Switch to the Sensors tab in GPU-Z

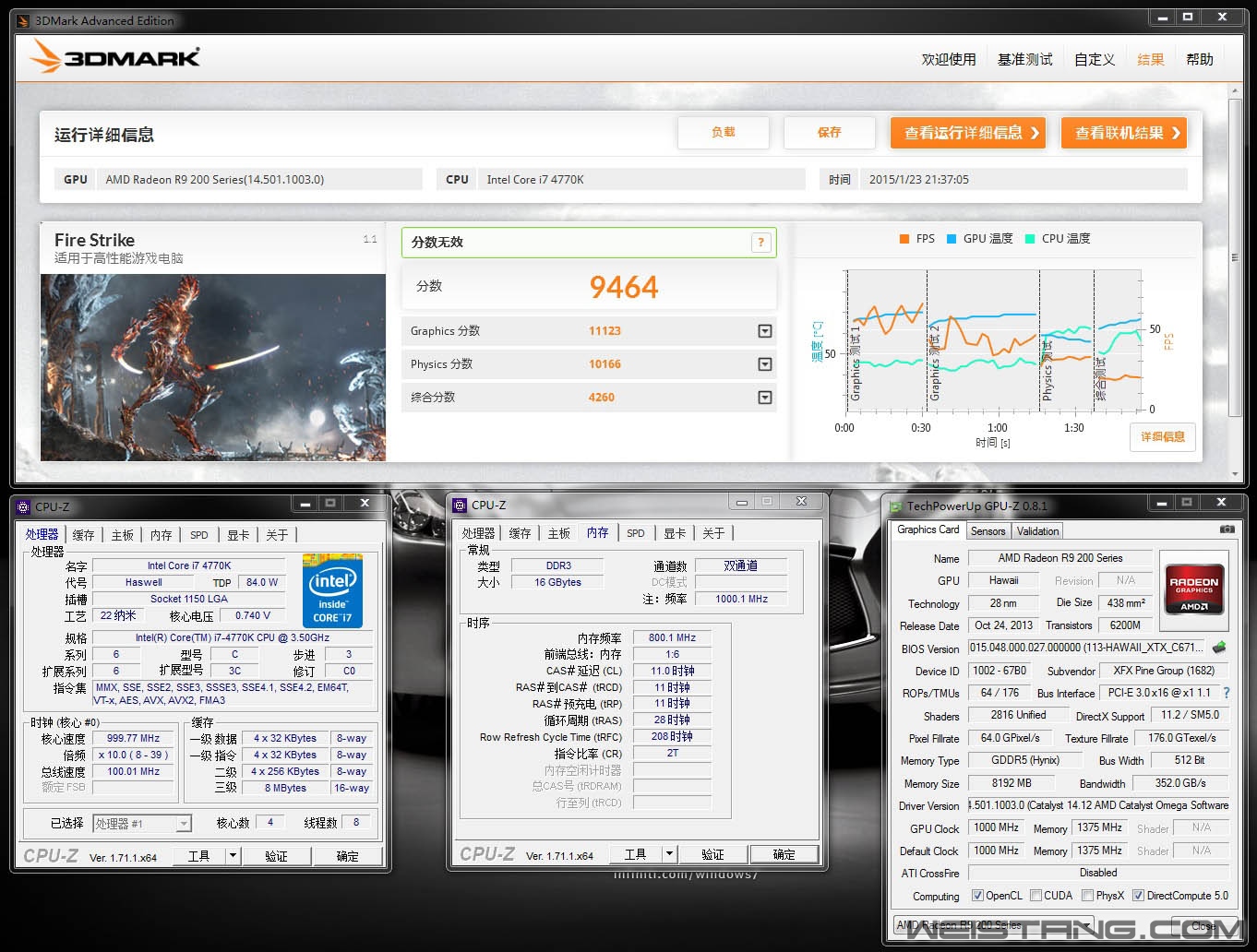[988, 531]
